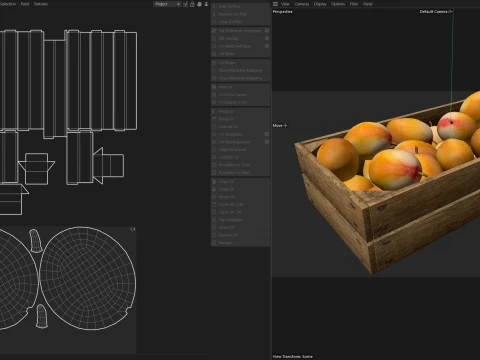
Task: Click the down-arrow icon in UV toolbar
Action: coord(206,4)
